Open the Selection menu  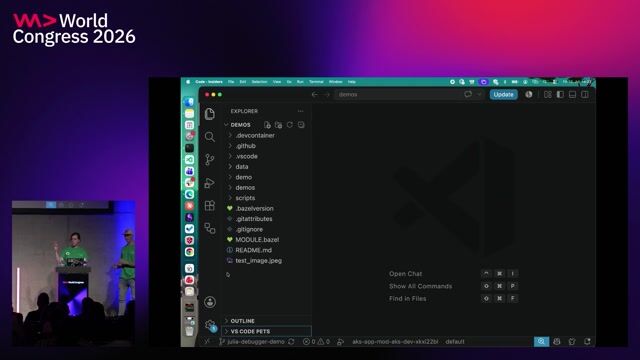pos(259,82)
